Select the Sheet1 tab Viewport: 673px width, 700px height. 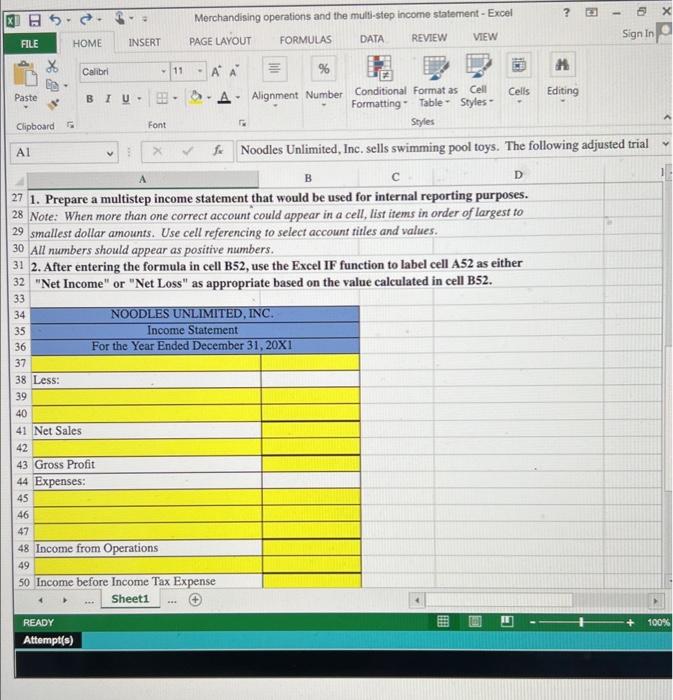(130, 599)
